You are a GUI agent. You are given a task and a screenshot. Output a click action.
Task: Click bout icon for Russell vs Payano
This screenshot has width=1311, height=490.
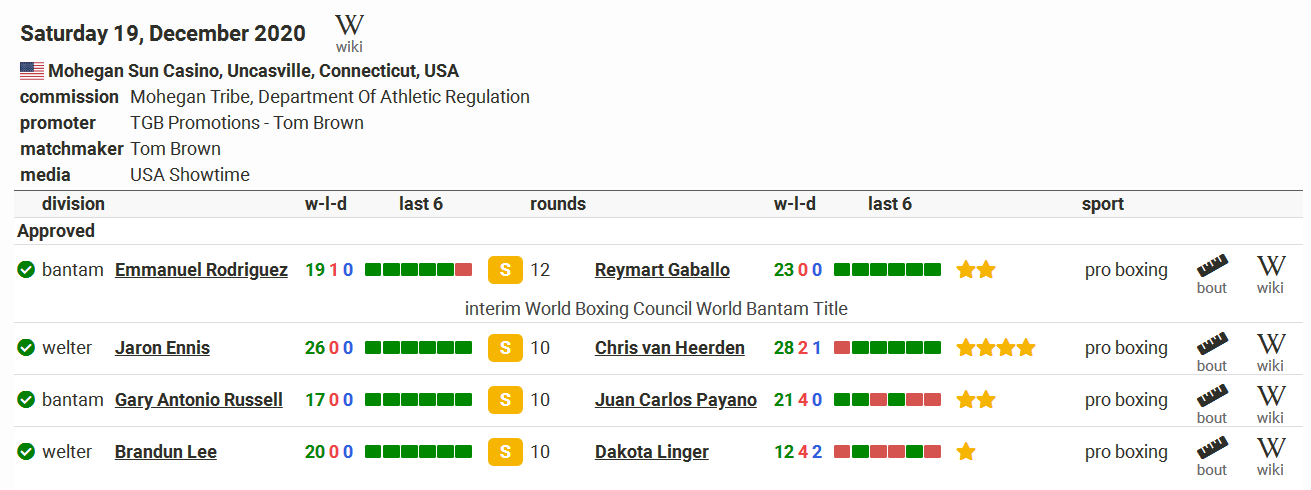[1212, 405]
